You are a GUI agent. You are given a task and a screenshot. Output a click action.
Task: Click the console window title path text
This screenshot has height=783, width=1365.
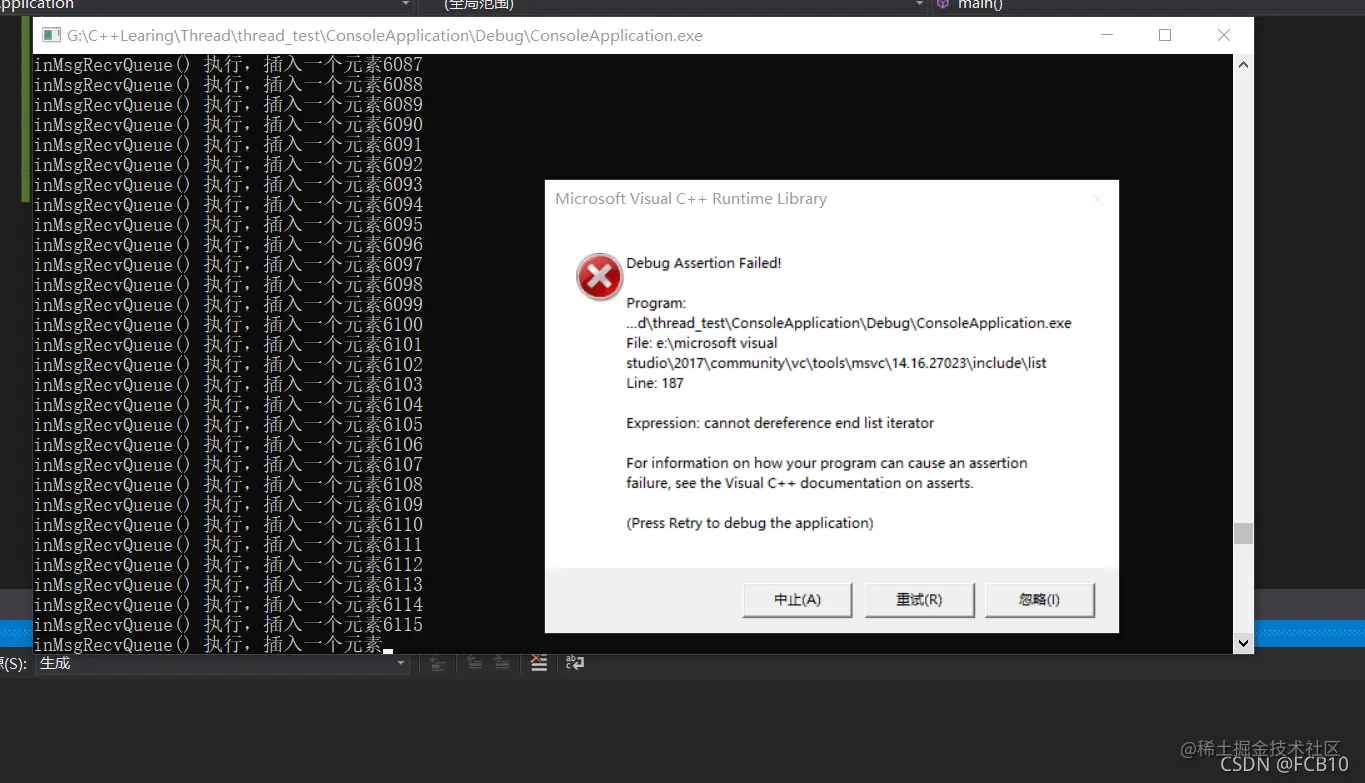click(x=385, y=36)
